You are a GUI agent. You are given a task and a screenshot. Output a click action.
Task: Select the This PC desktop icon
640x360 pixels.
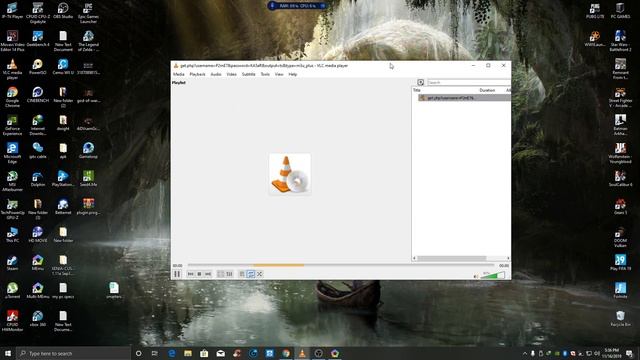point(12,235)
